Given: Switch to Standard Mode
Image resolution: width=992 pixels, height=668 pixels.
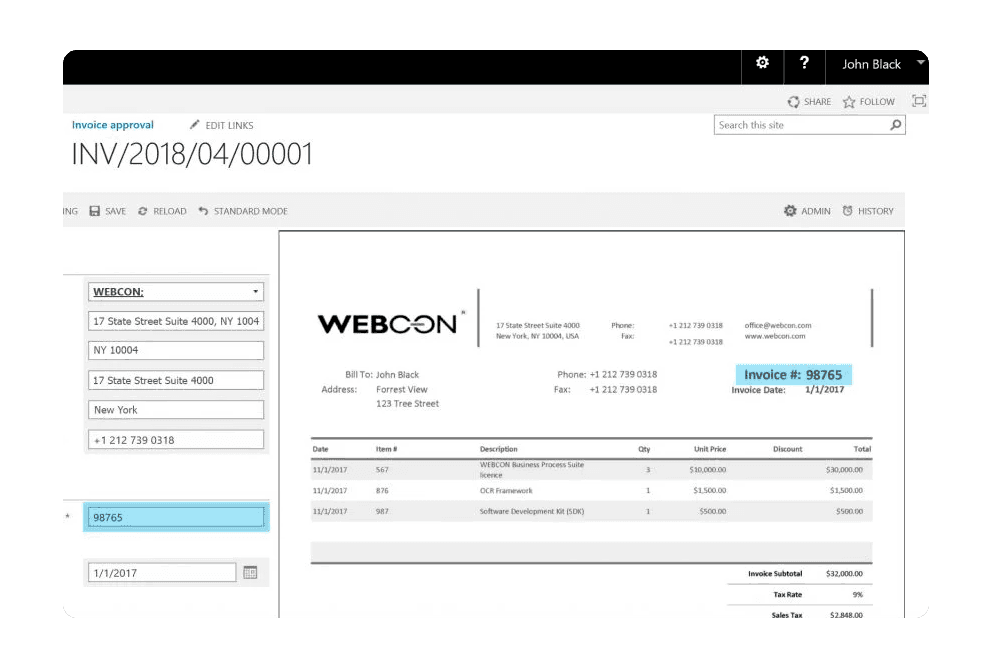Looking at the screenshot, I should [x=243, y=211].
